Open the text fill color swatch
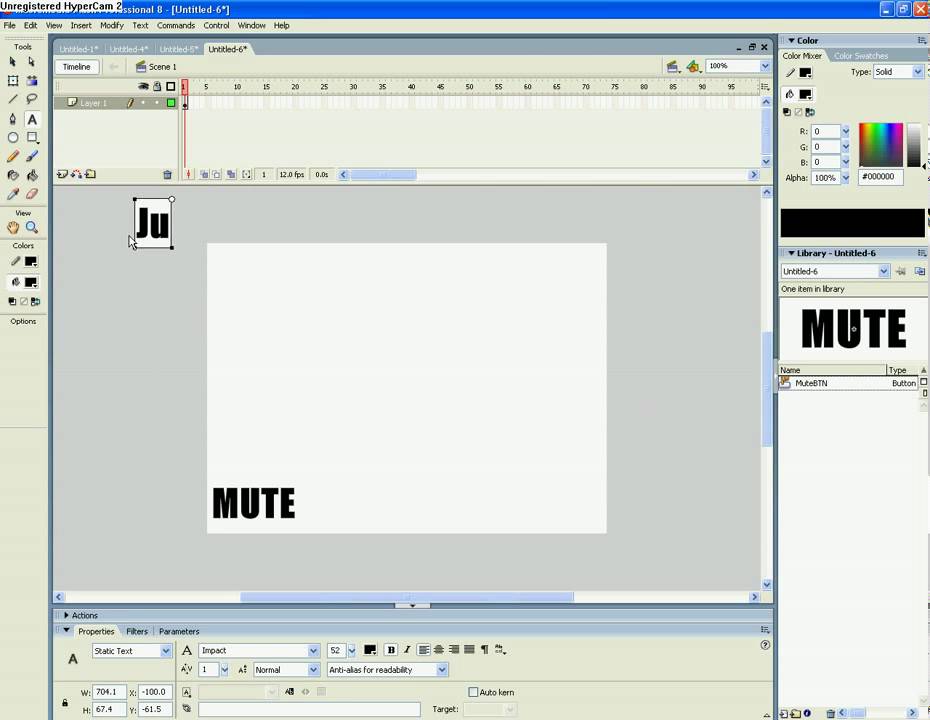930x720 pixels. 370,650
